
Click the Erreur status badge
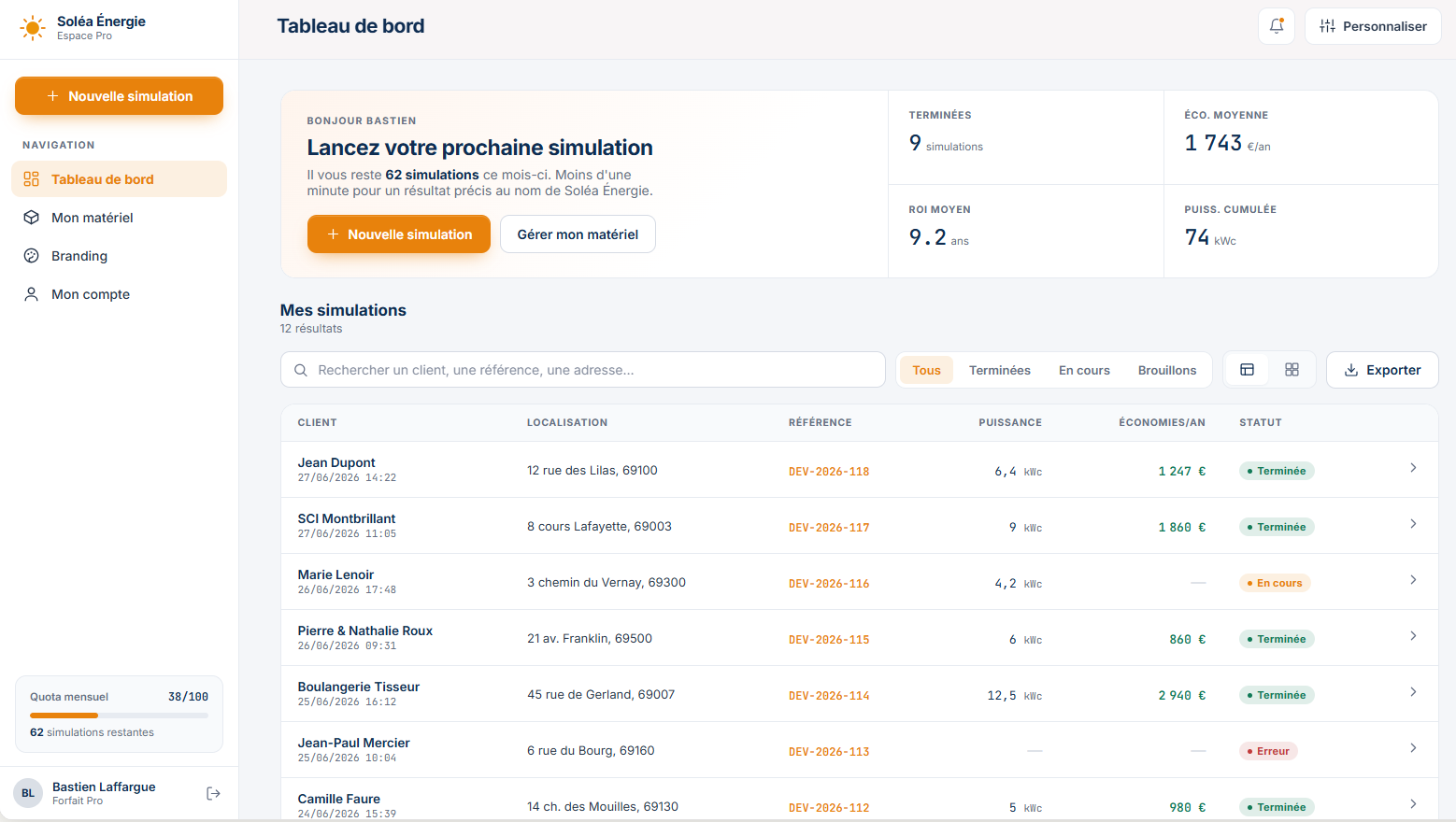(x=1268, y=751)
